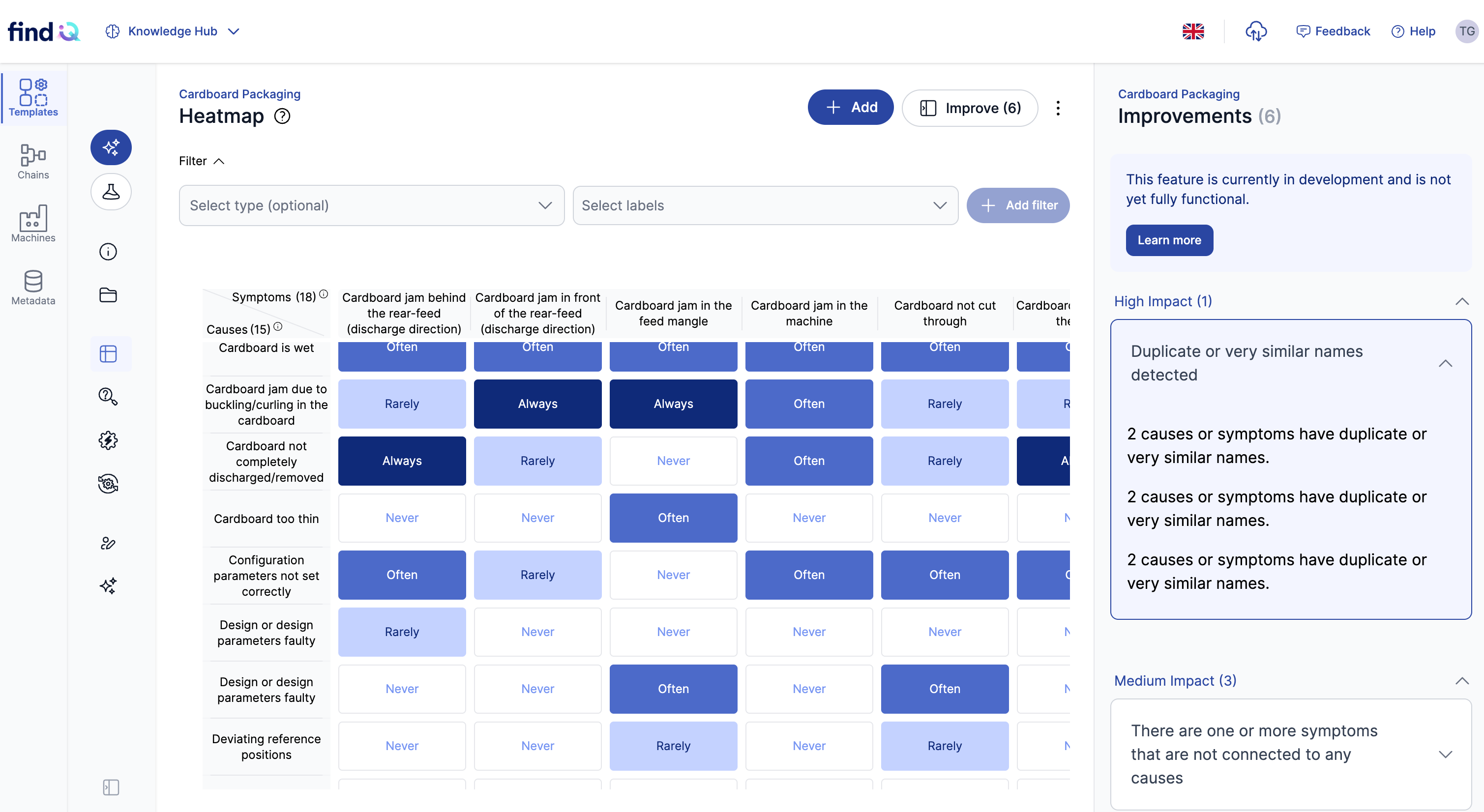Image resolution: width=1484 pixels, height=812 pixels.
Task: Collapse the Medium Impact (3) section
Action: tap(1461, 681)
